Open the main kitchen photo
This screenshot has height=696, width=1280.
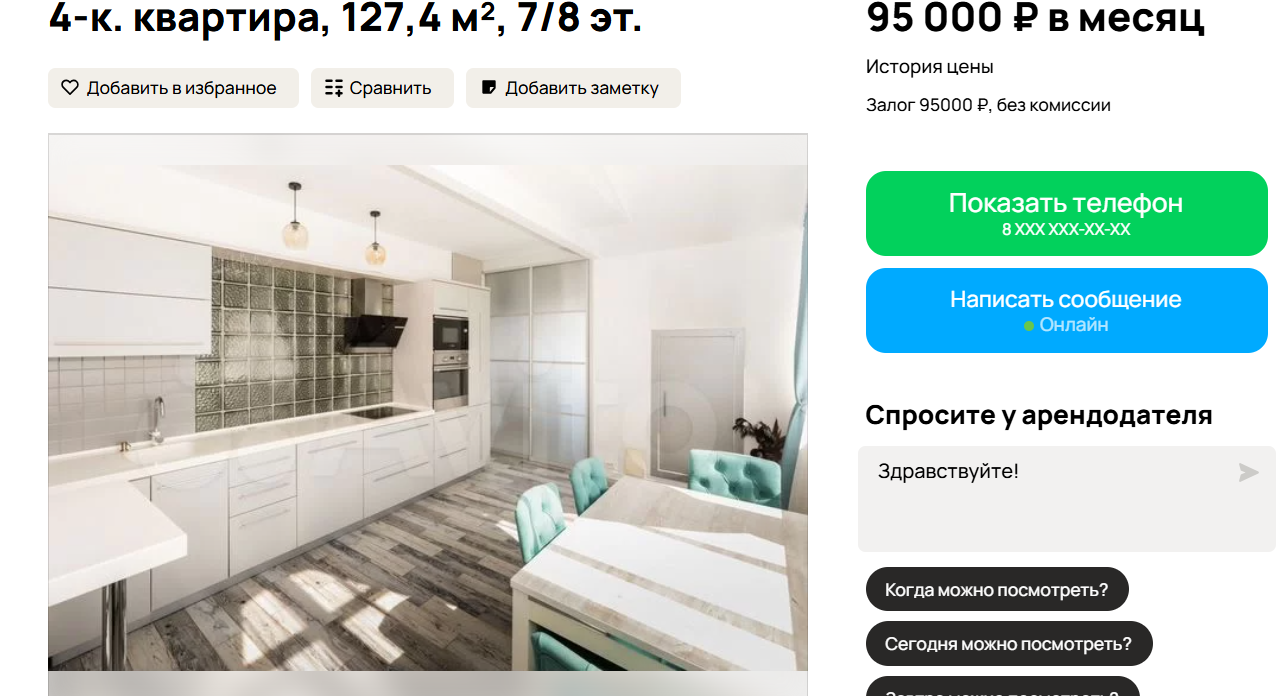[x=428, y=402]
